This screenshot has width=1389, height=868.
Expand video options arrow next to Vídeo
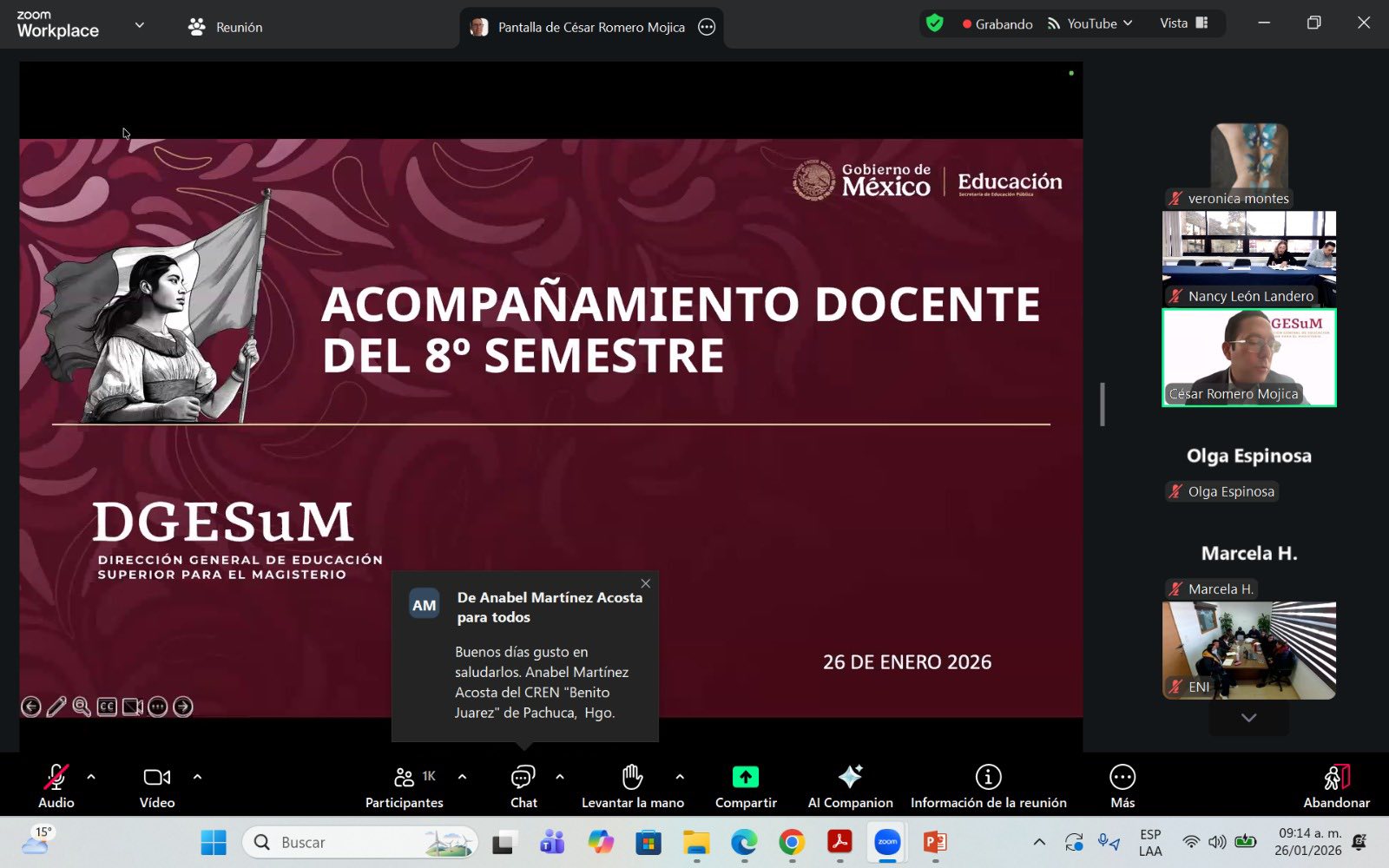coord(197,777)
